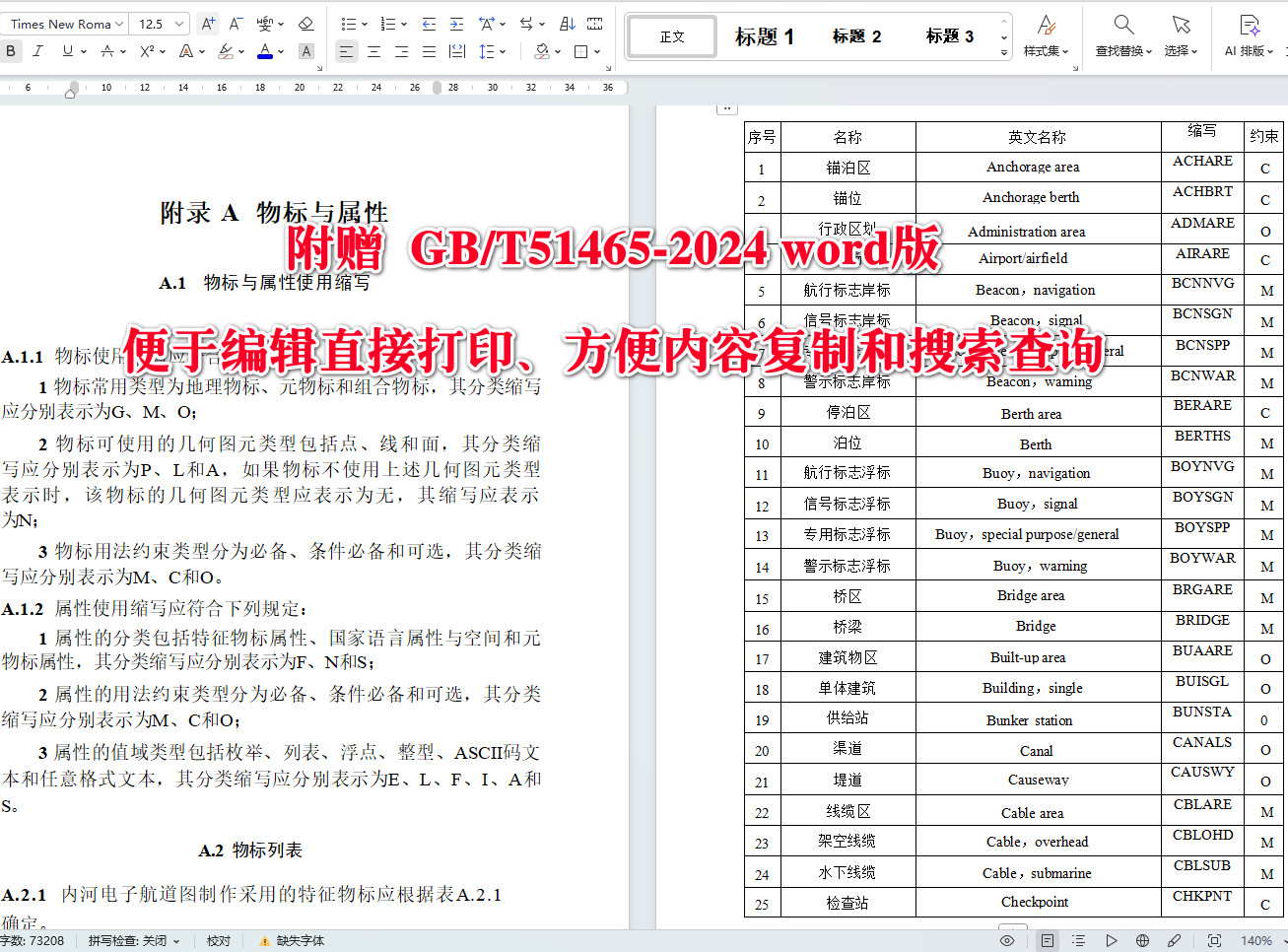
Task: Toggle underline on selected text
Action: 67,51
